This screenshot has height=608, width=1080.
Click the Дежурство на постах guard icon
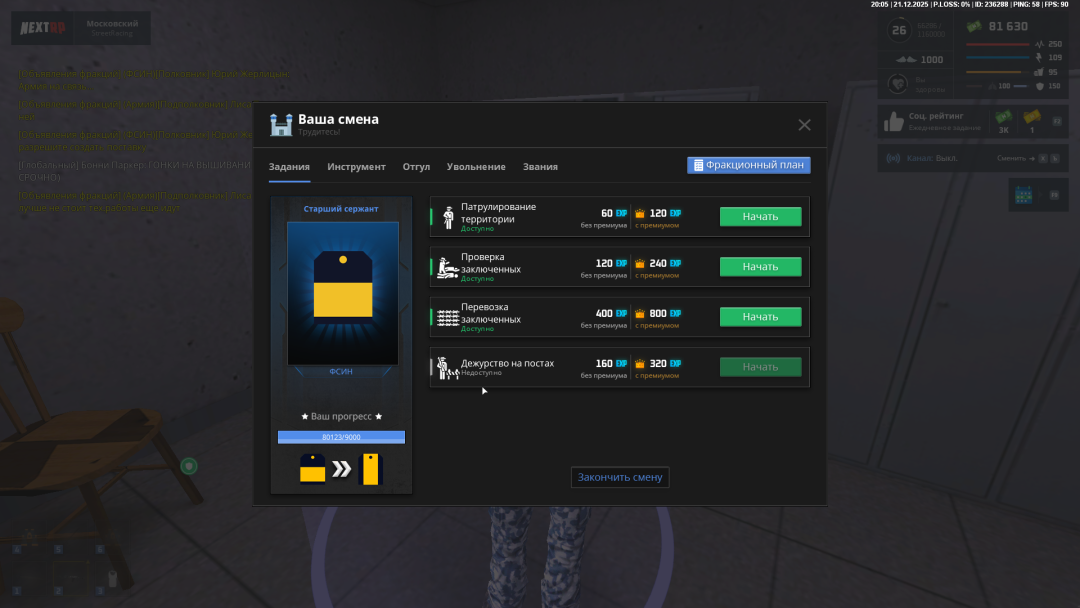click(x=447, y=367)
